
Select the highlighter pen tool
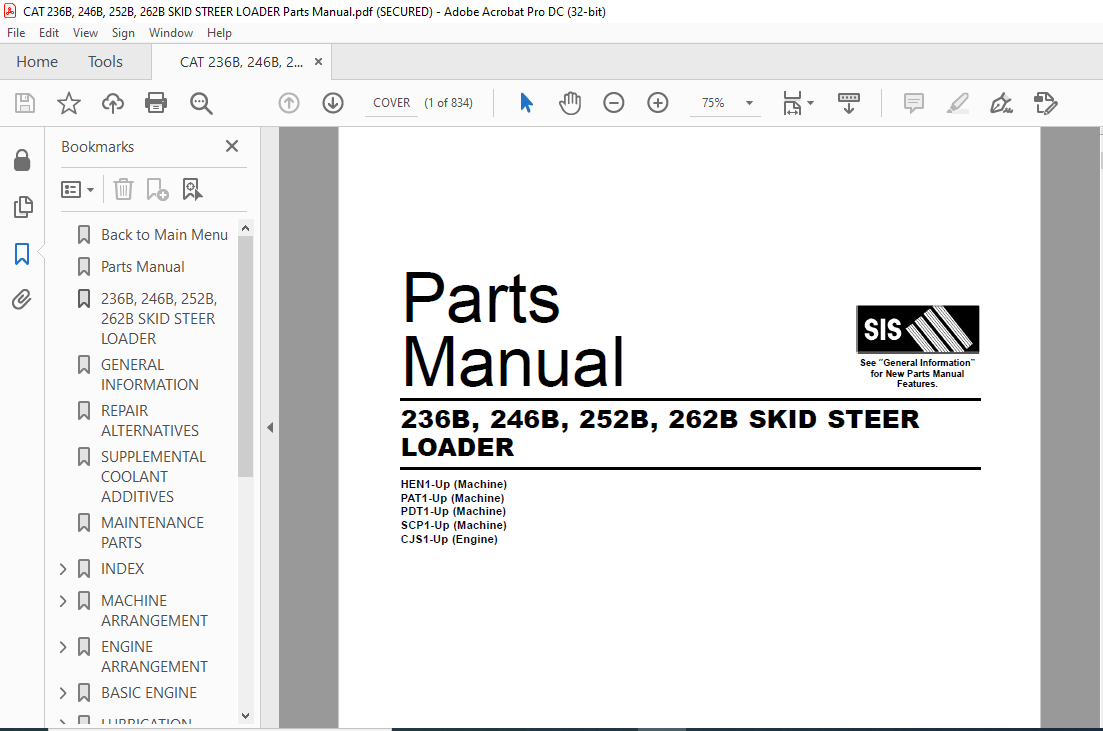coord(957,103)
